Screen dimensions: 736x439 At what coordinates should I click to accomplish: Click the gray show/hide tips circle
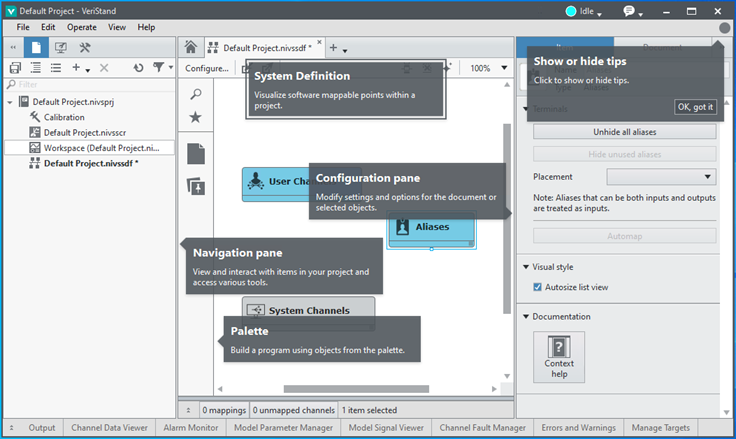724,28
